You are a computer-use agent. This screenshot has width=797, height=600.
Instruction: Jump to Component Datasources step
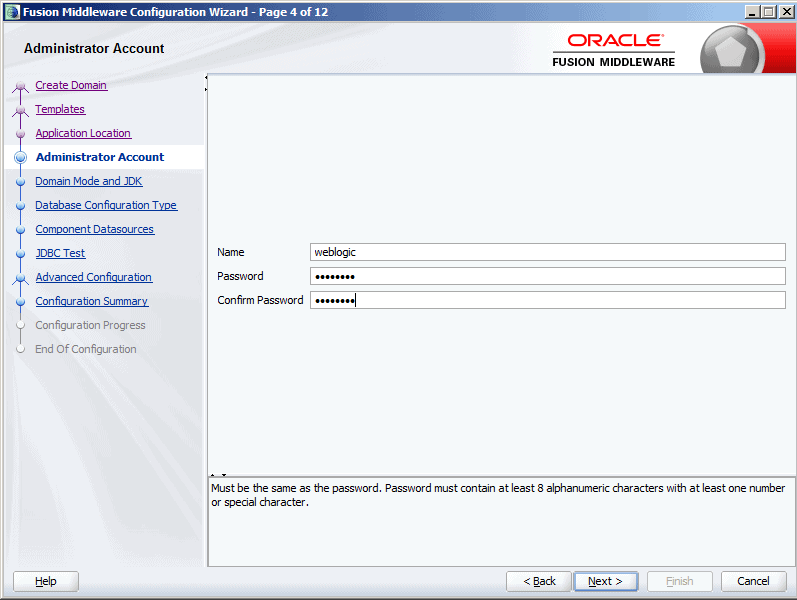tap(95, 229)
